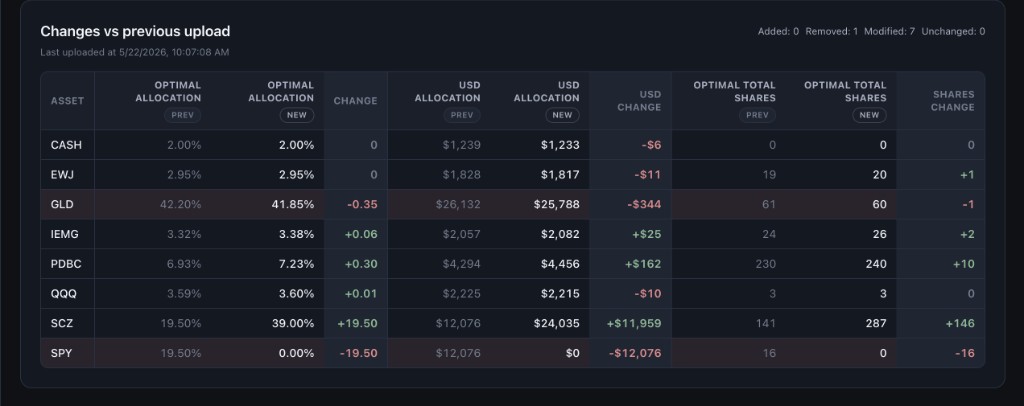Click the USD CHANGE column header

639,101
